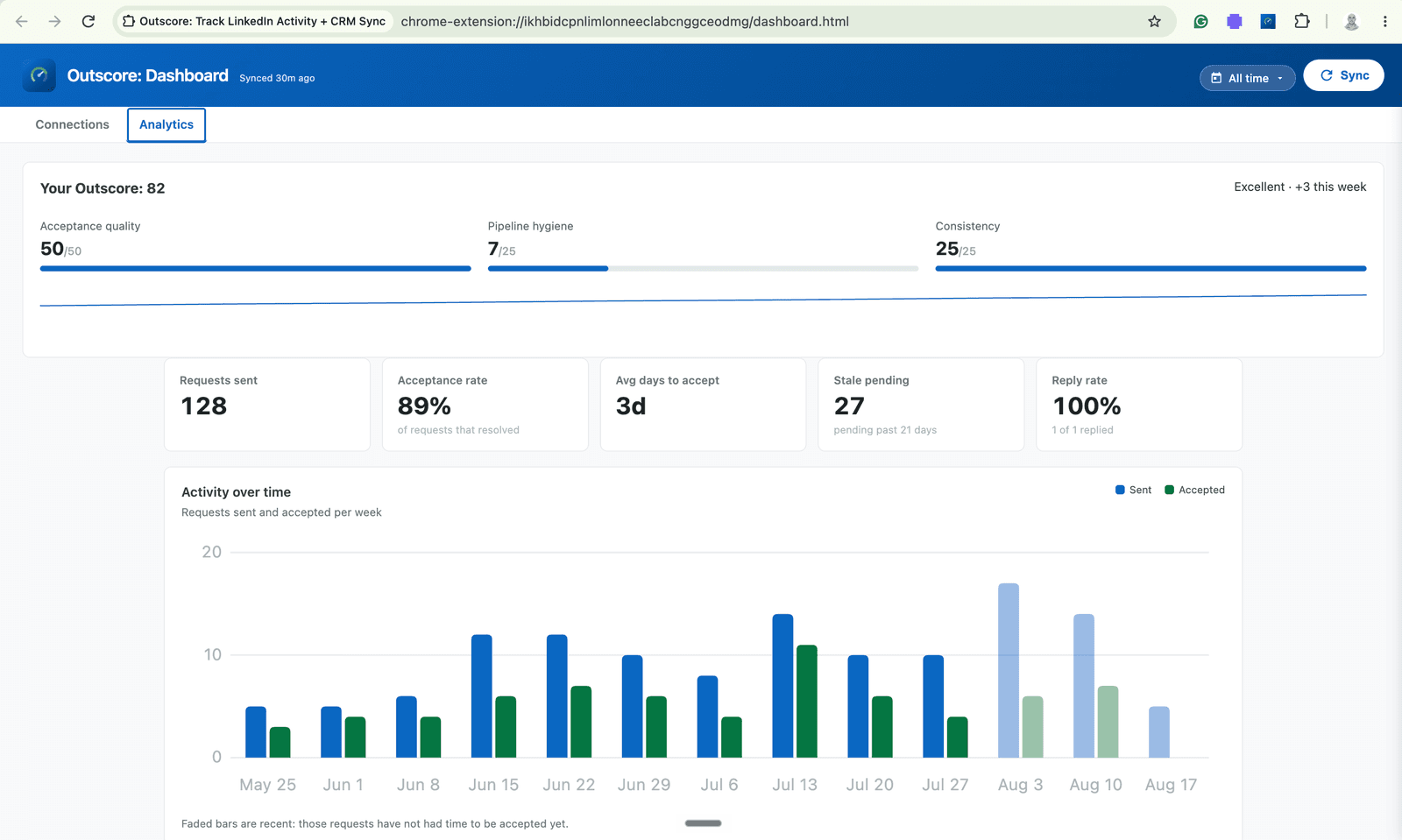Viewport: 1402px width, 840px height.
Task: Click the 'Activity over time' heading
Action: point(236,492)
